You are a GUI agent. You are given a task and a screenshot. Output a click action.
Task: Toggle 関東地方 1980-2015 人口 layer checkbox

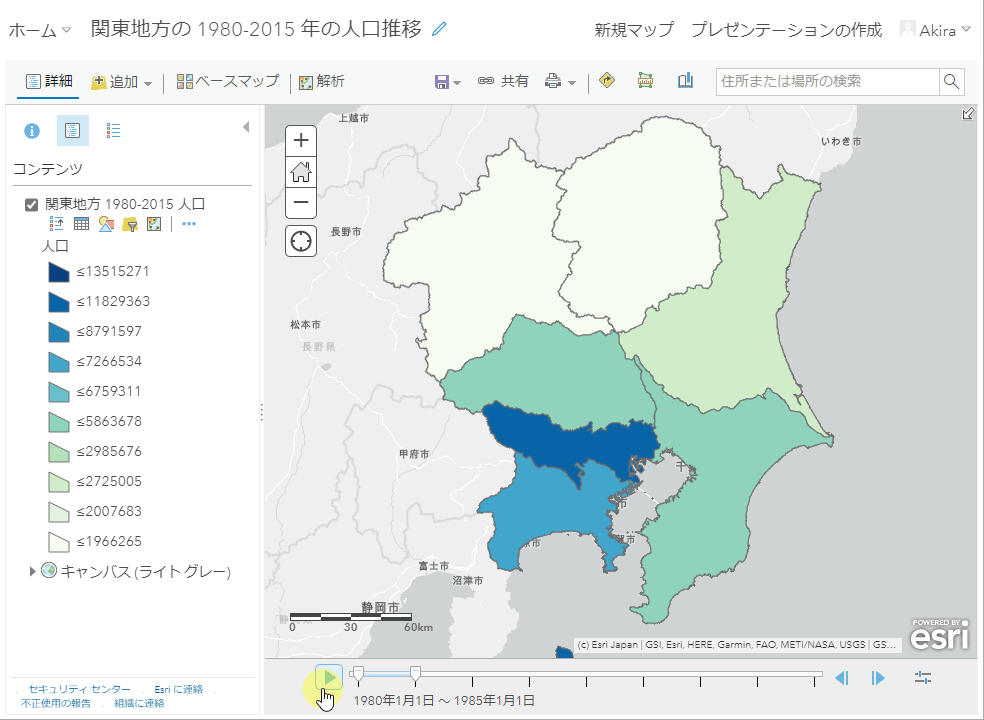pos(31,205)
